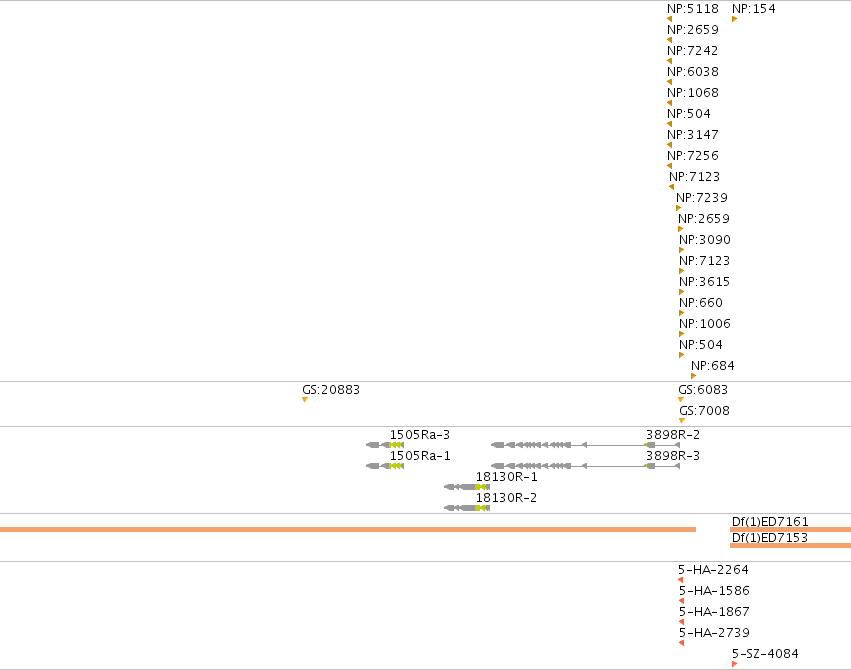
Task: Click the small marker under NP:660
Action: [x=682, y=313]
